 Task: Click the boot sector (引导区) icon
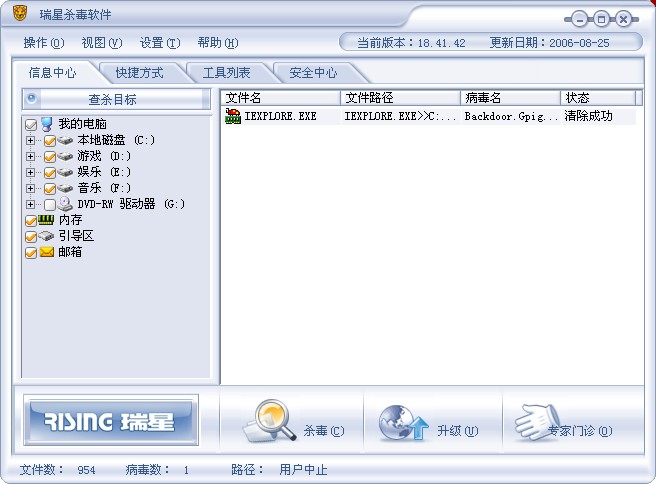click(46, 236)
